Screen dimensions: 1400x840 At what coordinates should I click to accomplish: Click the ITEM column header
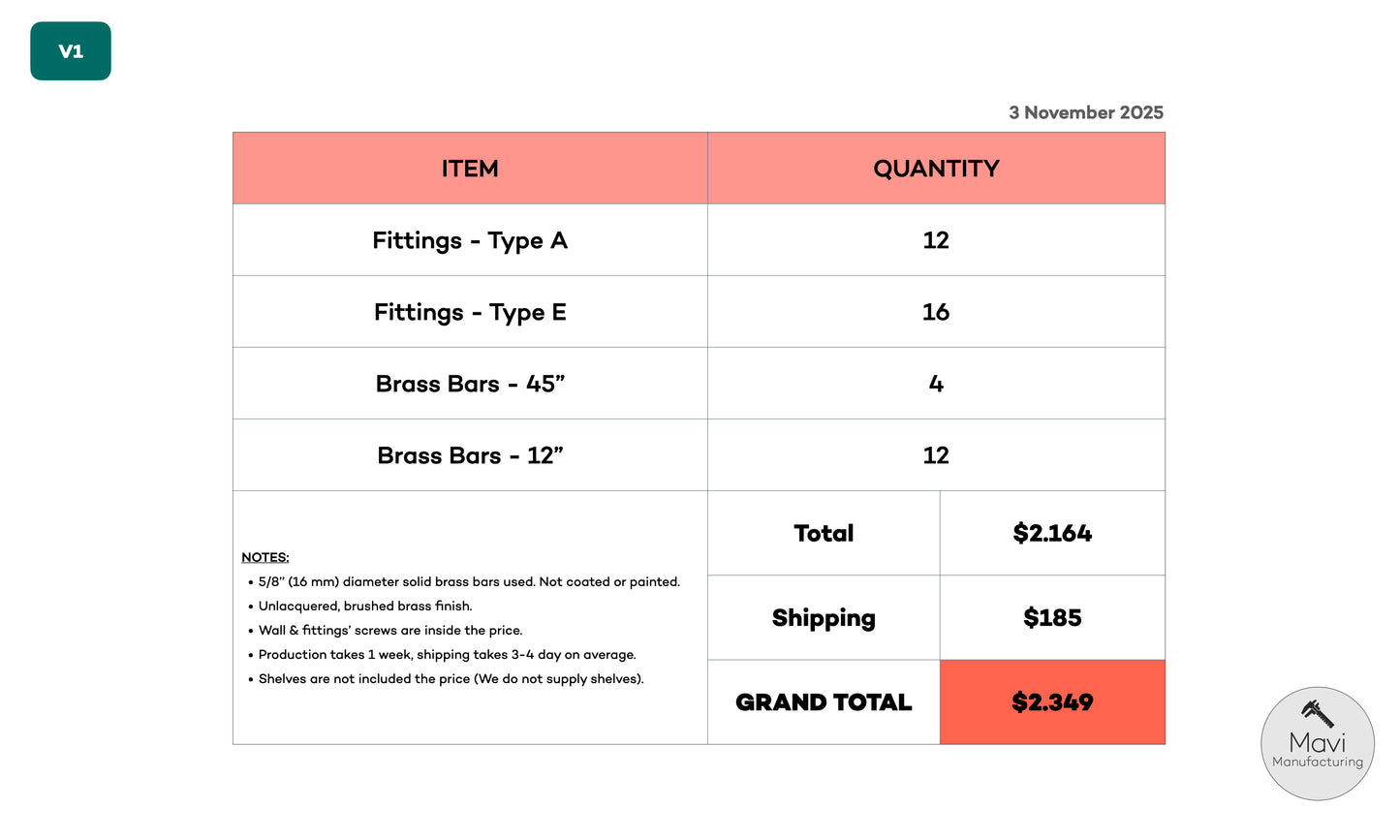(x=470, y=169)
